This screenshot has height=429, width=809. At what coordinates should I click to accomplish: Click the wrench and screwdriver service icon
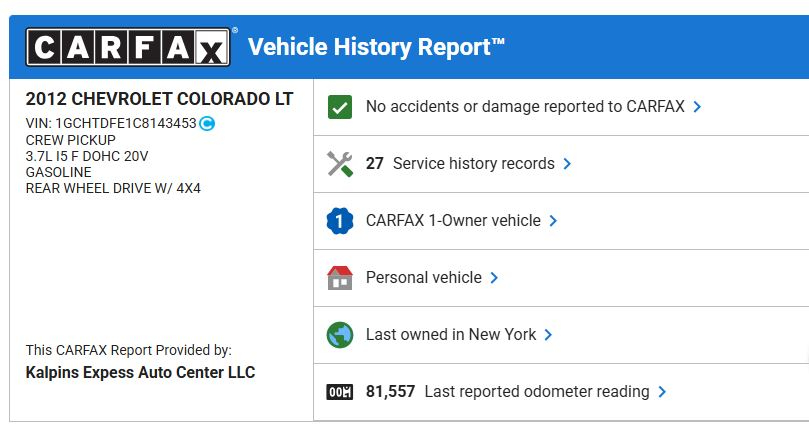(340, 164)
